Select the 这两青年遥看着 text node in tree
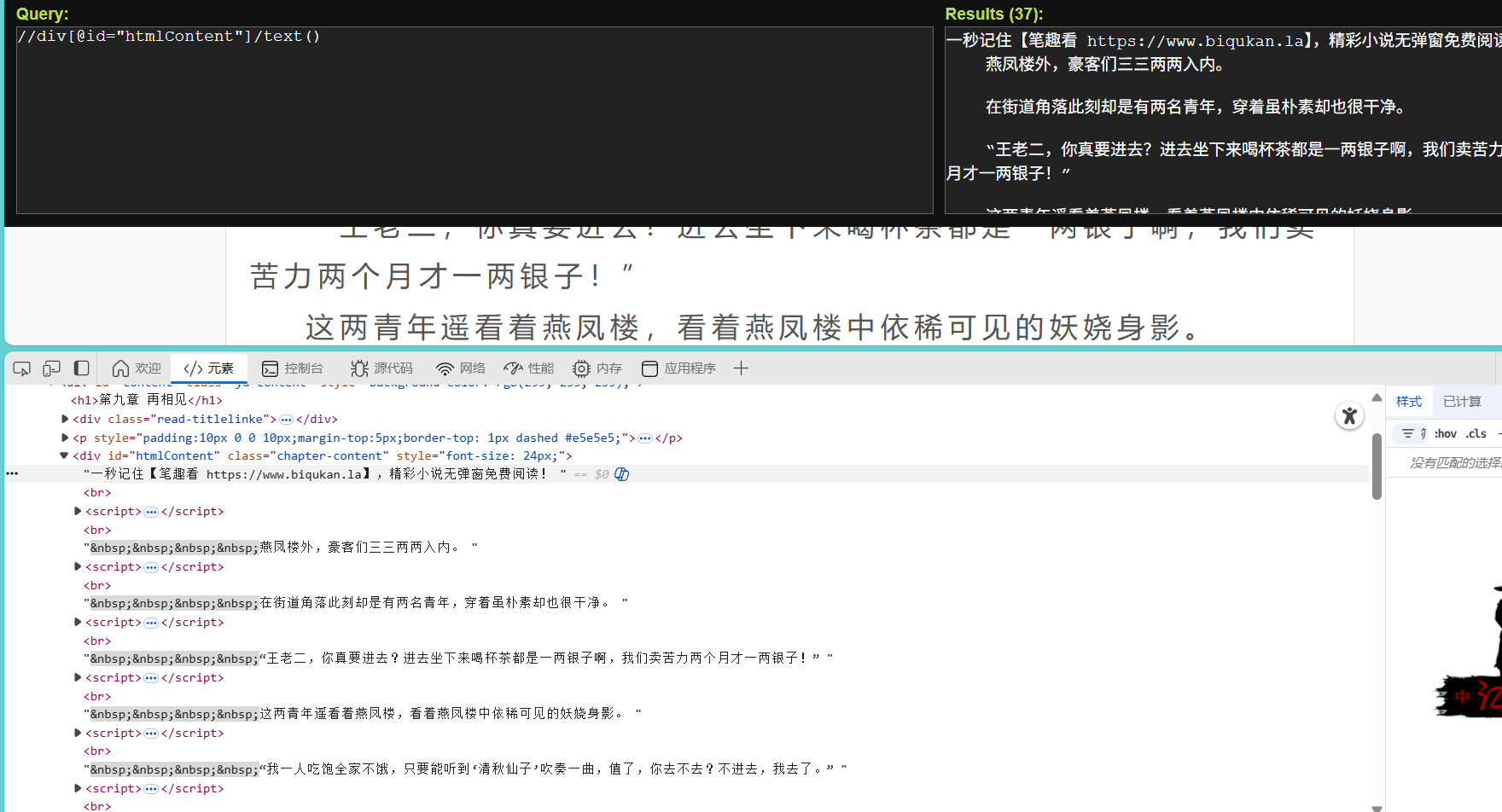Viewport: 1502px width, 812px height. [x=363, y=714]
